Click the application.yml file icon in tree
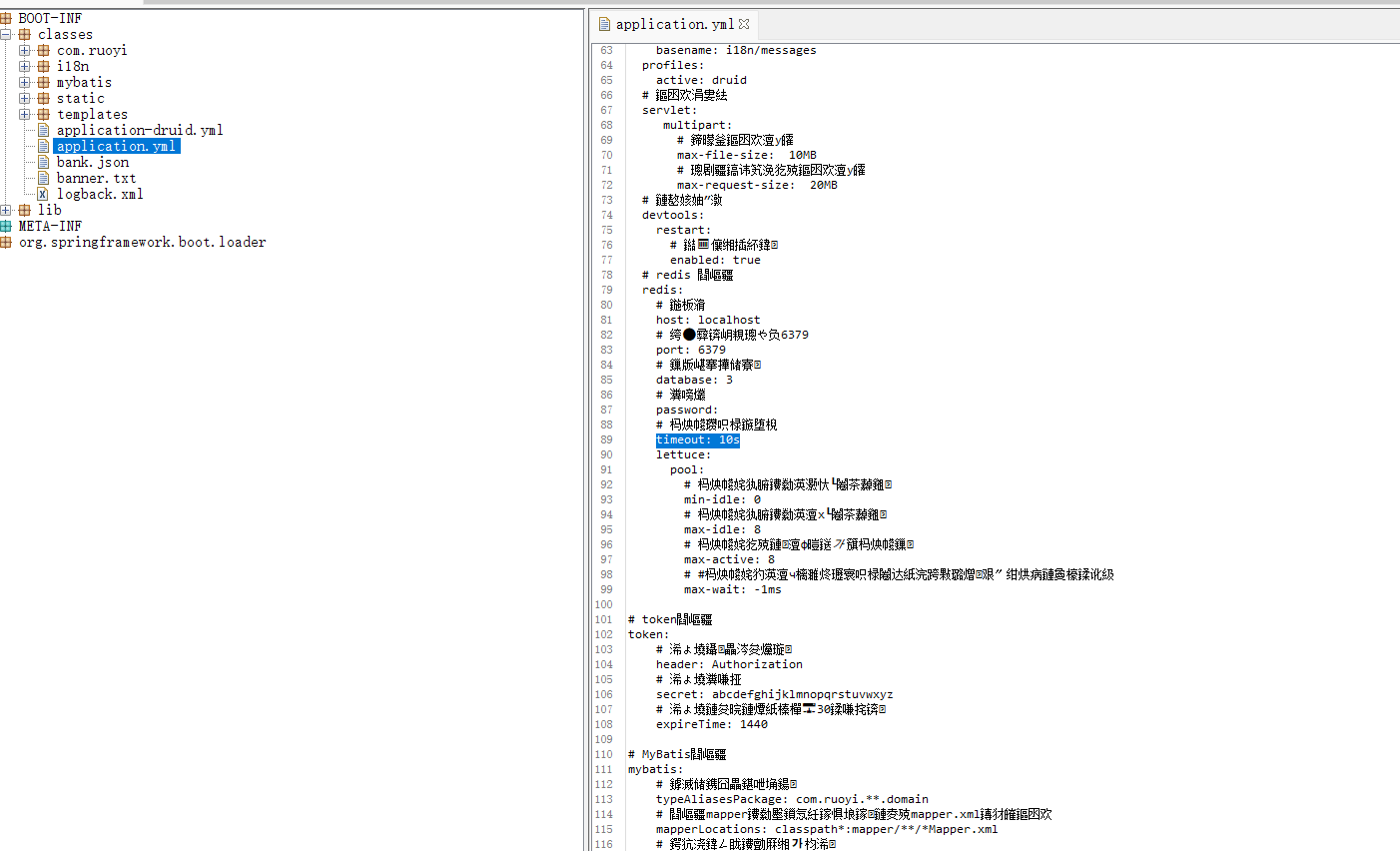1400x851 pixels. [x=44, y=146]
